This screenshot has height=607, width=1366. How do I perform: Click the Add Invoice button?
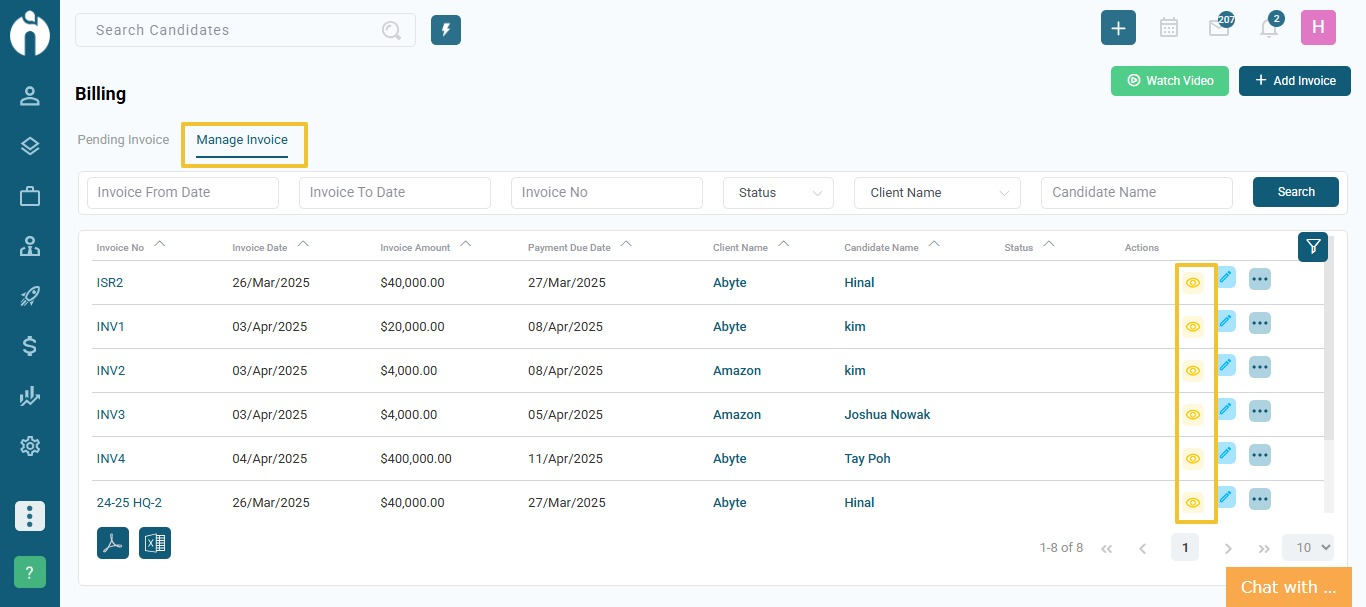[1295, 81]
